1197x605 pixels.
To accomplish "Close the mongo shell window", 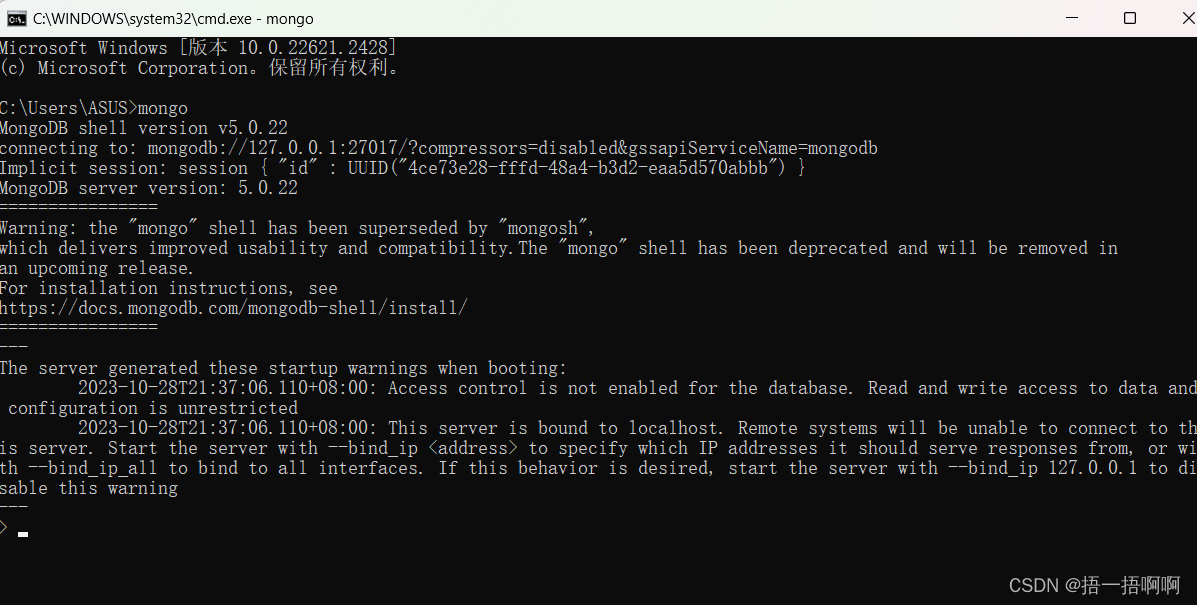I will click(1186, 18).
